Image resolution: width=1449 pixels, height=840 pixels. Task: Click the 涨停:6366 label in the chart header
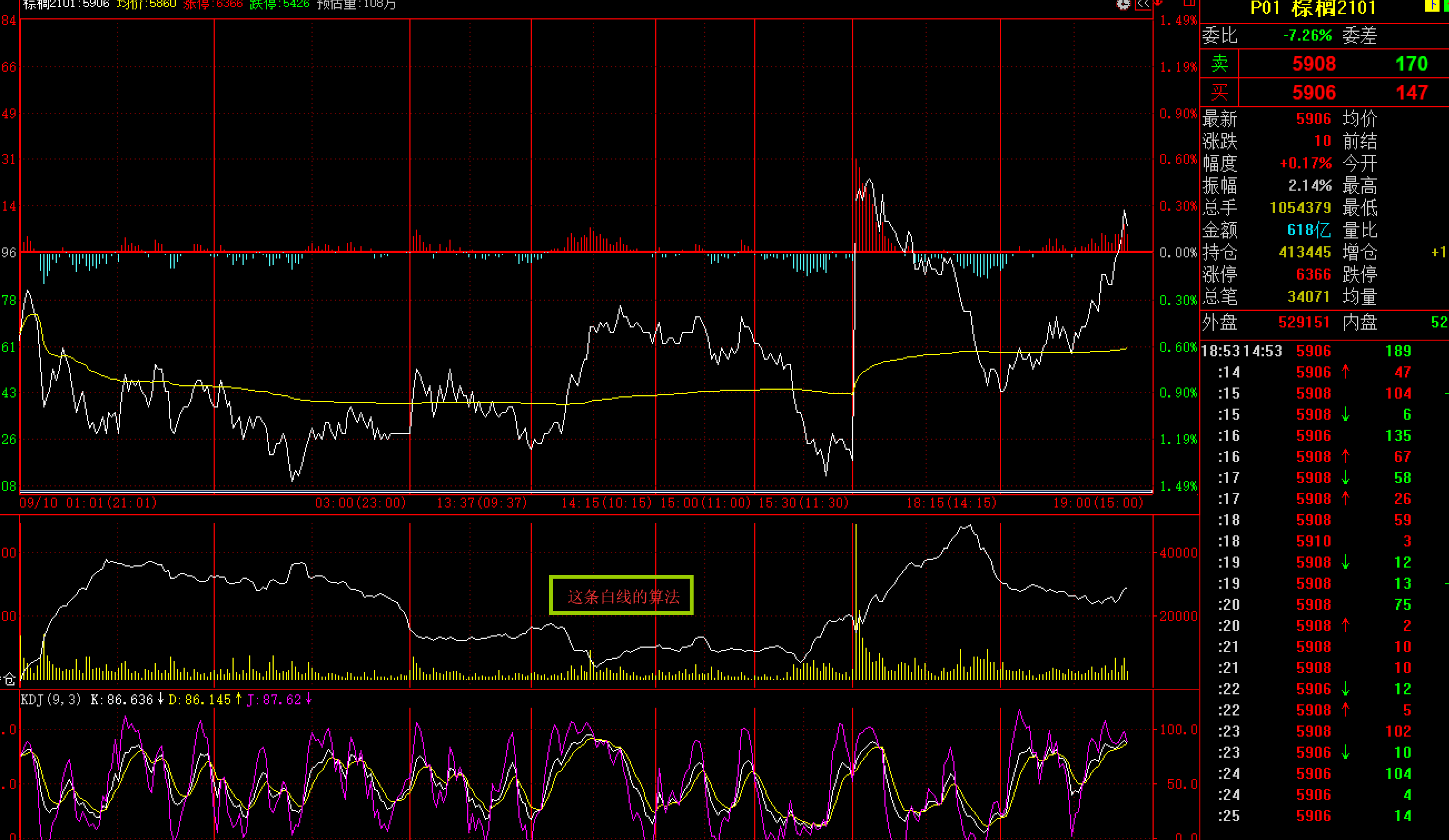point(214,4)
